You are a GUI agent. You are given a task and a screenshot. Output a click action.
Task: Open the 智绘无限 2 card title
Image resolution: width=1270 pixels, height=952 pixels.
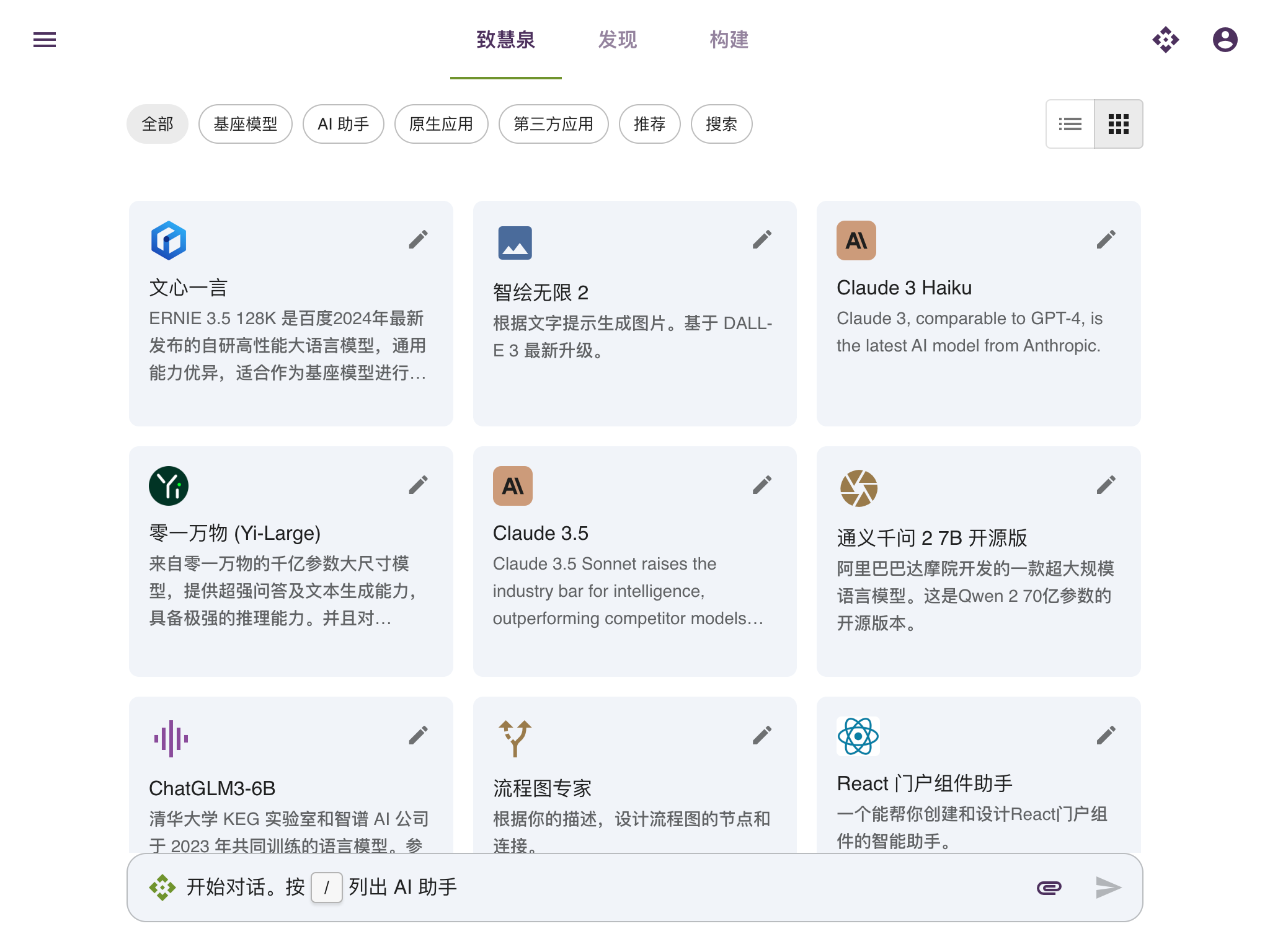[541, 293]
